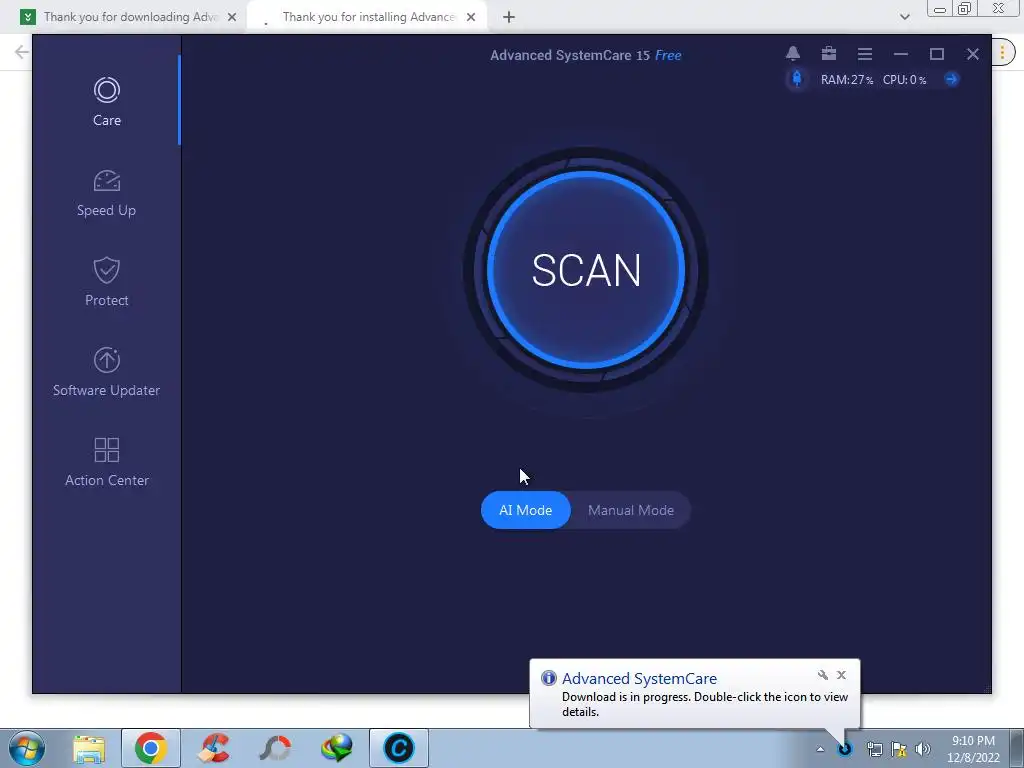This screenshot has width=1024, height=768.
Task: Open the Action Center panel
Action: (106, 462)
